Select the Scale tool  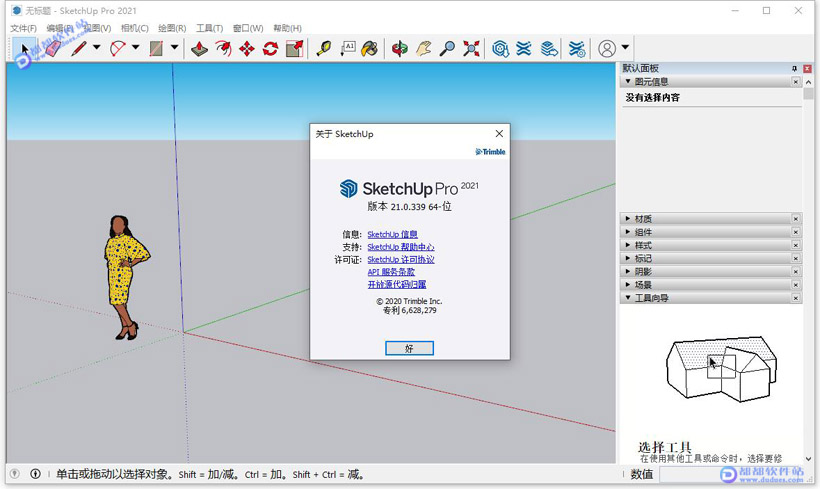tap(294, 49)
